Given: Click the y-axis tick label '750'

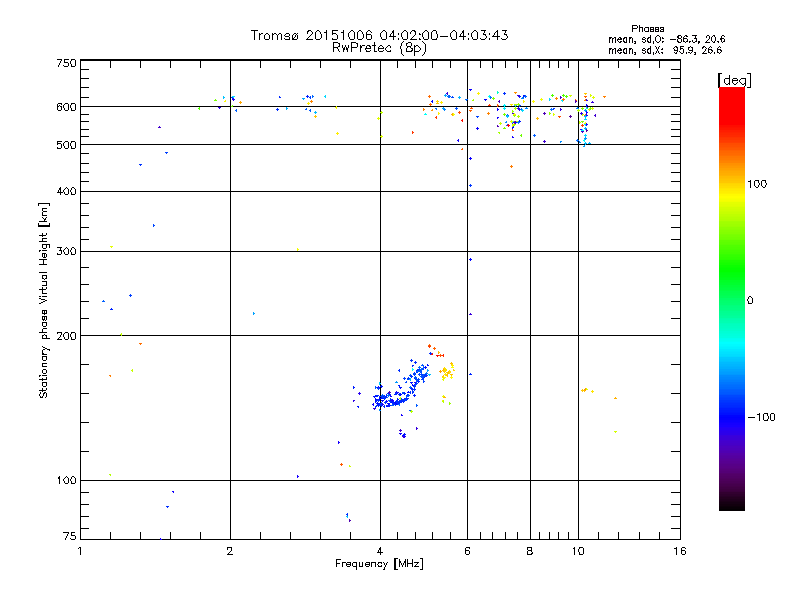Looking at the screenshot, I should (x=66, y=63).
